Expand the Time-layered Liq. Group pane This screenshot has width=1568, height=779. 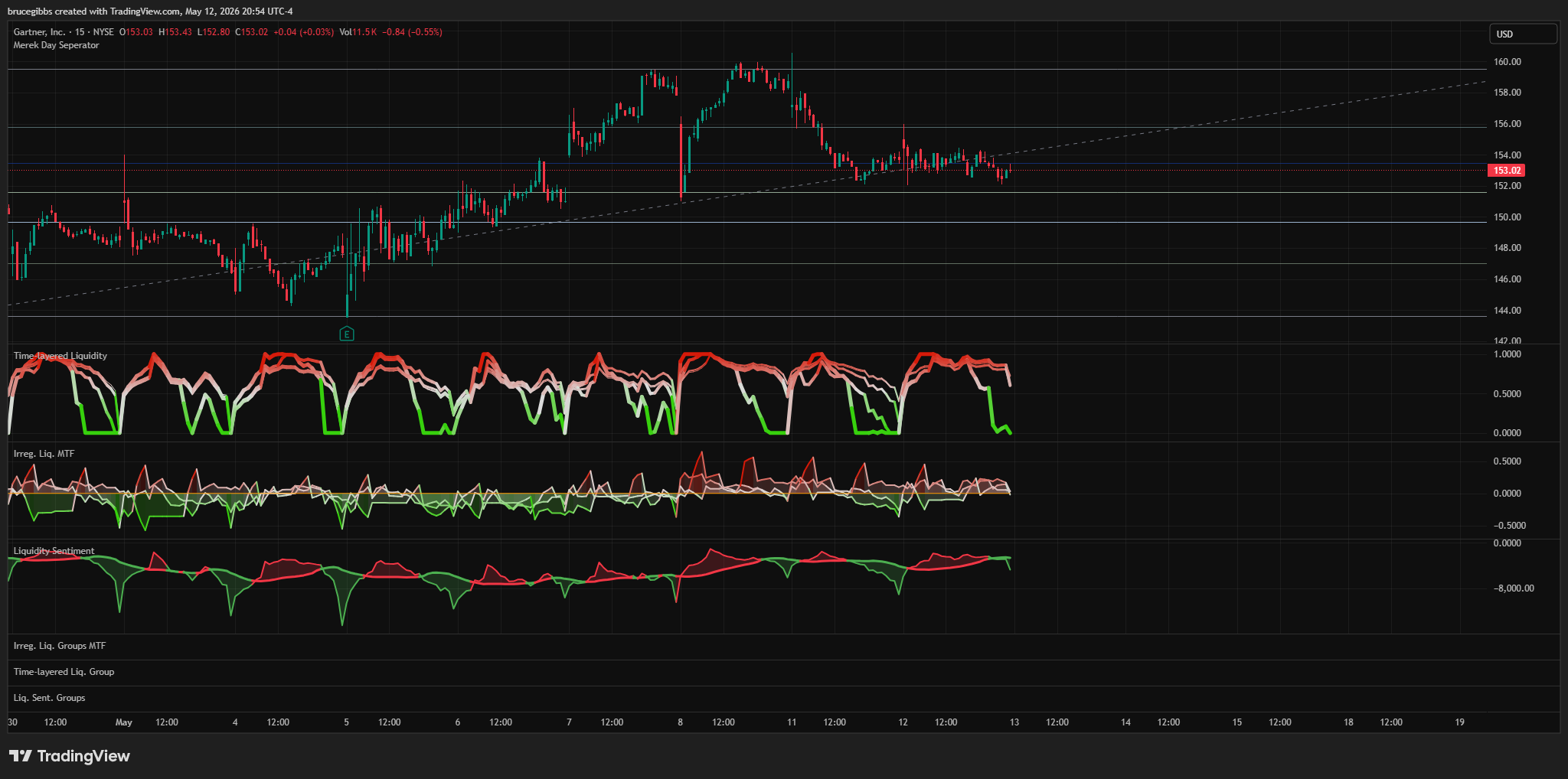[x=64, y=672]
